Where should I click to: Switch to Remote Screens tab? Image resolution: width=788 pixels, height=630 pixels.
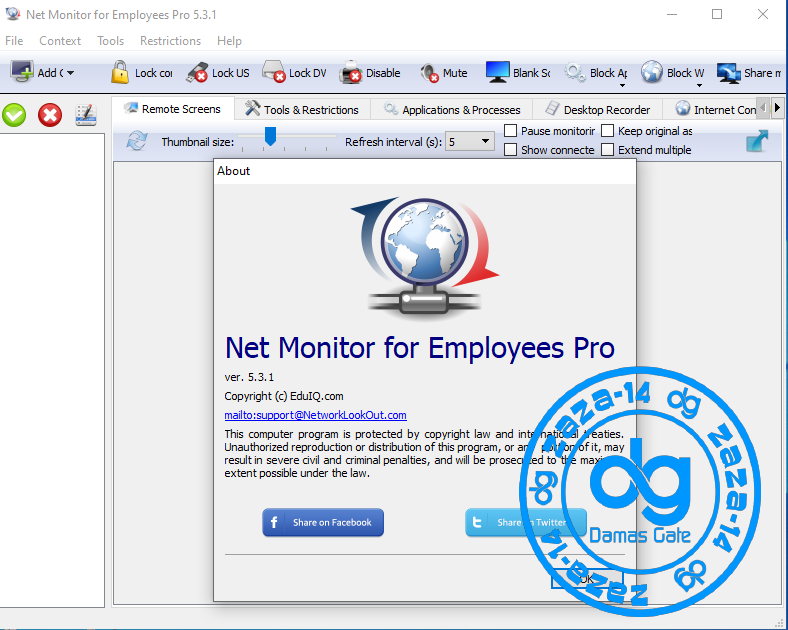(173, 109)
